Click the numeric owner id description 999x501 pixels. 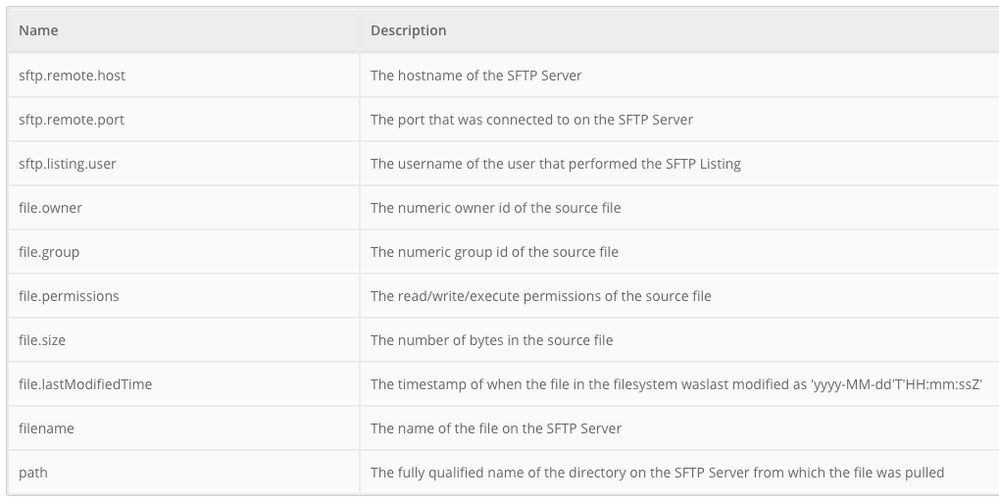[495, 208]
